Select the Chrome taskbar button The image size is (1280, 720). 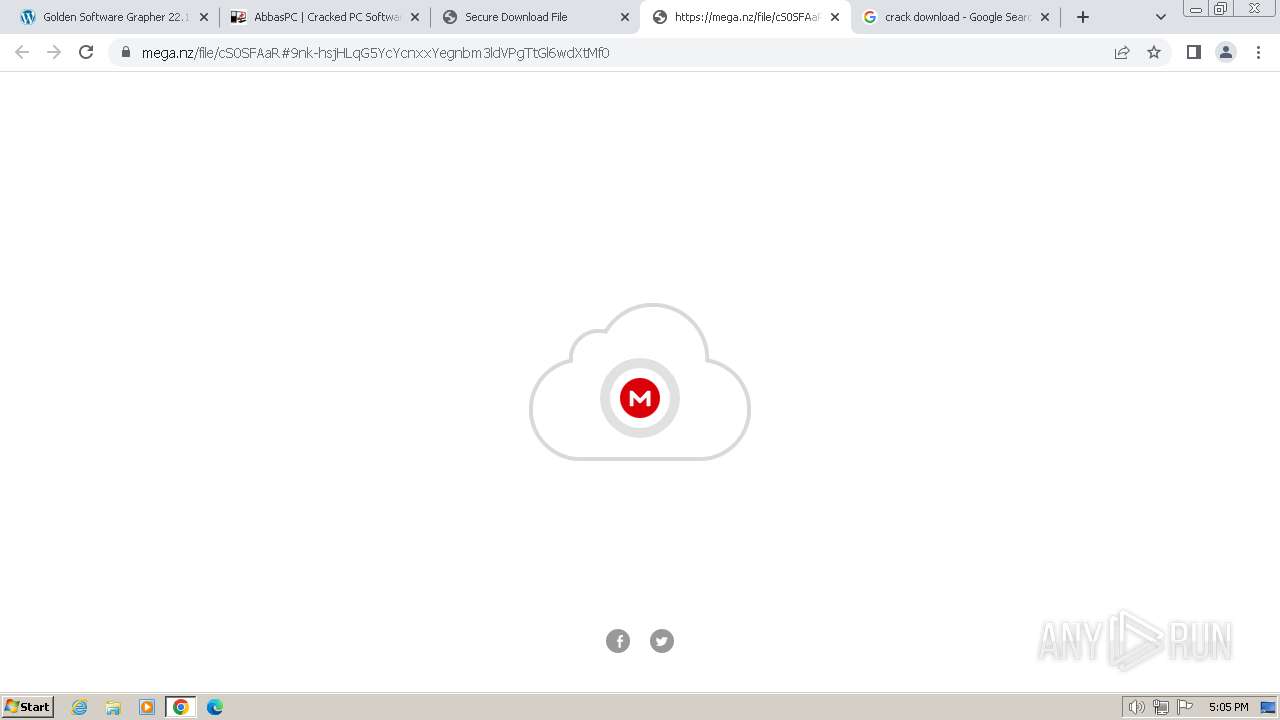pos(181,707)
